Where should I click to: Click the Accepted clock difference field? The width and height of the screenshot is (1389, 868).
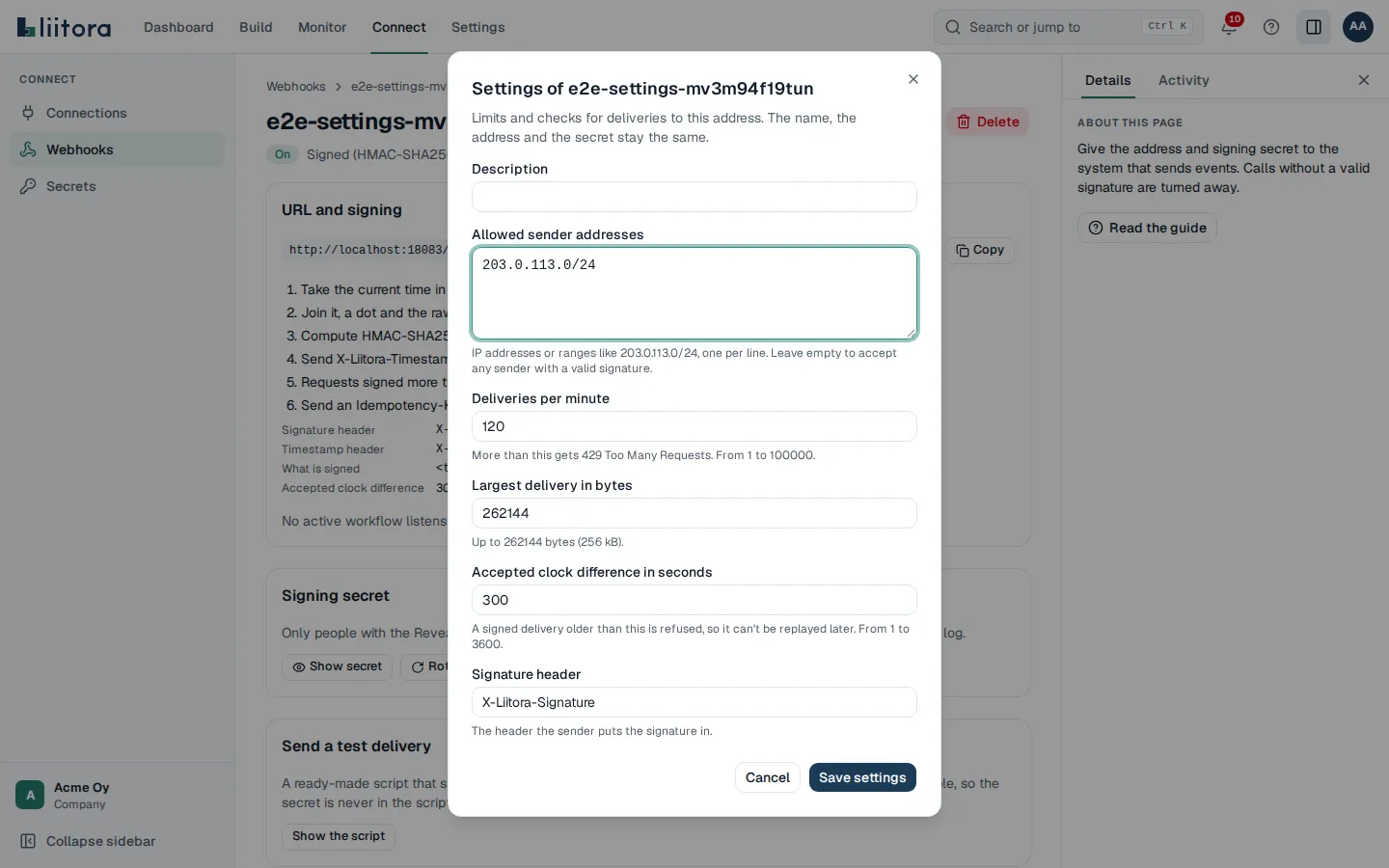point(694,600)
